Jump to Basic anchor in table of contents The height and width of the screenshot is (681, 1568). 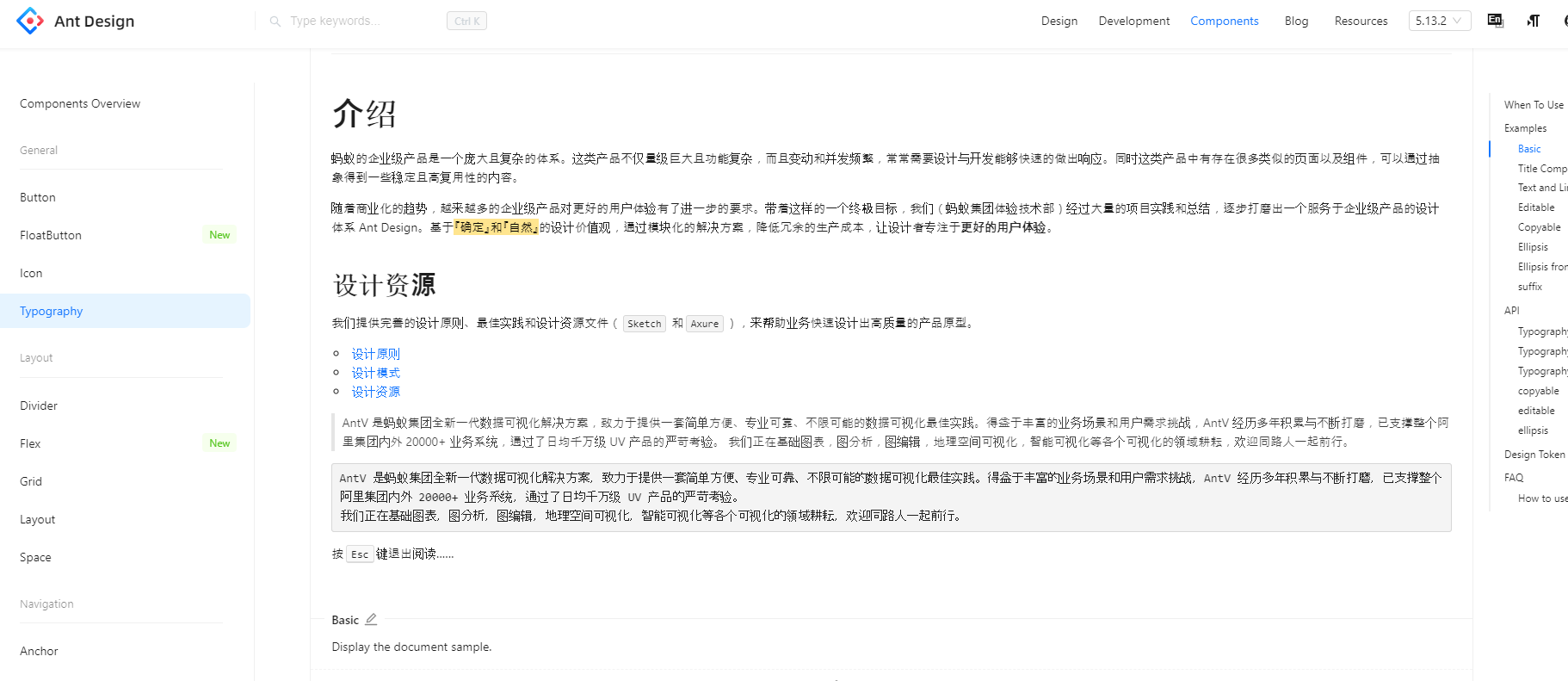pos(1529,149)
